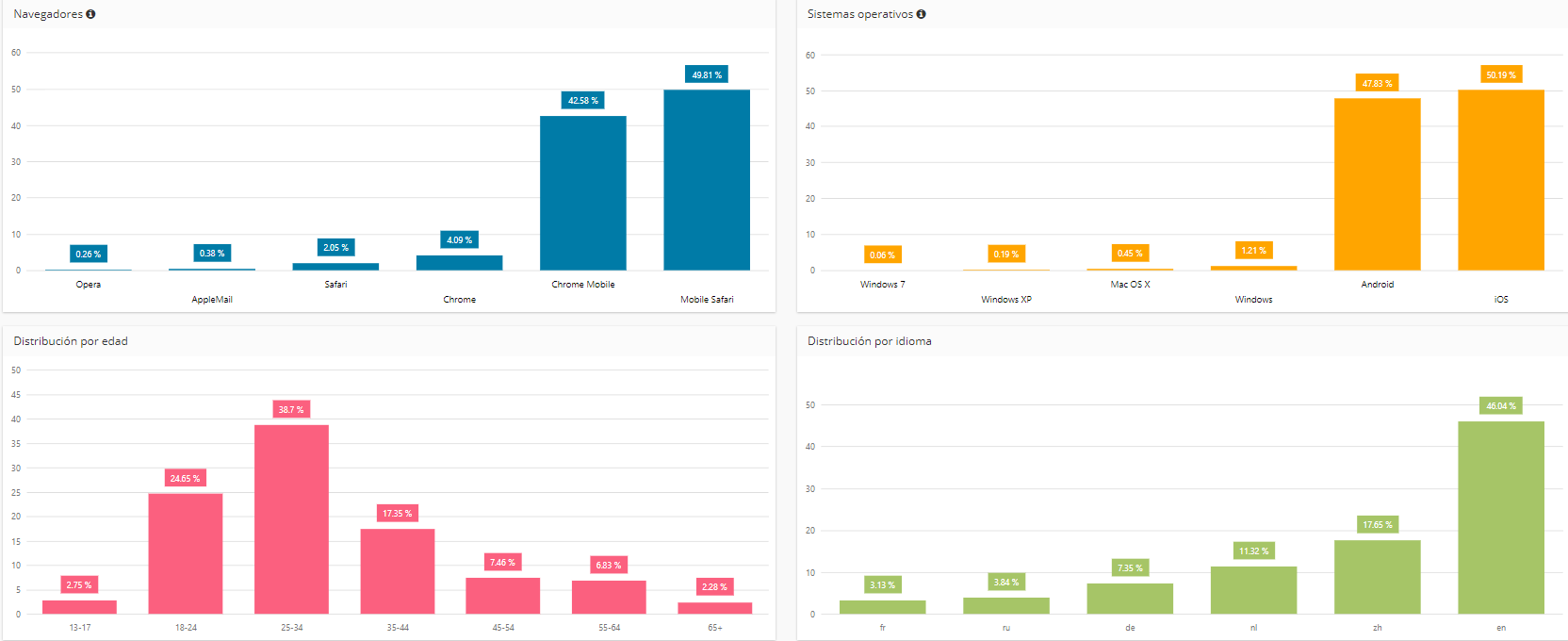The width and height of the screenshot is (1568, 641).
Task: Click the 'ru' language bar
Action: (x=1006, y=605)
